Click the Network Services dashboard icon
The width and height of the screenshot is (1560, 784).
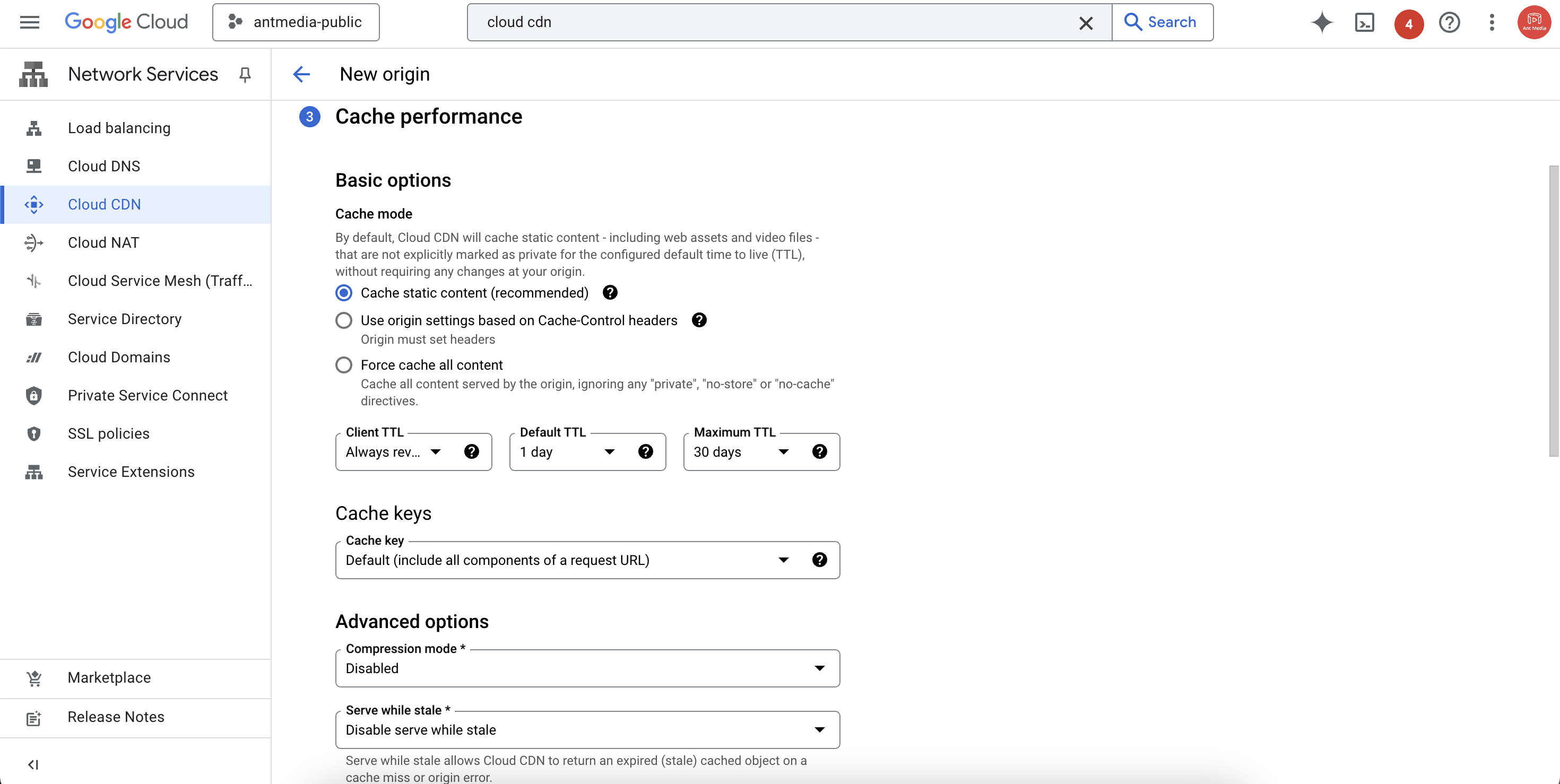34,74
